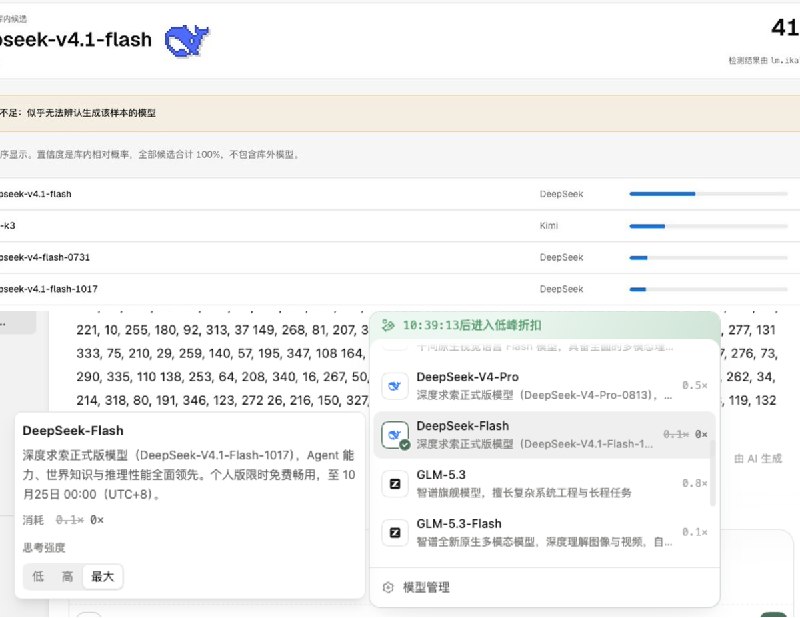Click the 0.5× cost of DeepSeek-V4-Pro
The image size is (800, 618).
(x=695, y=385)
